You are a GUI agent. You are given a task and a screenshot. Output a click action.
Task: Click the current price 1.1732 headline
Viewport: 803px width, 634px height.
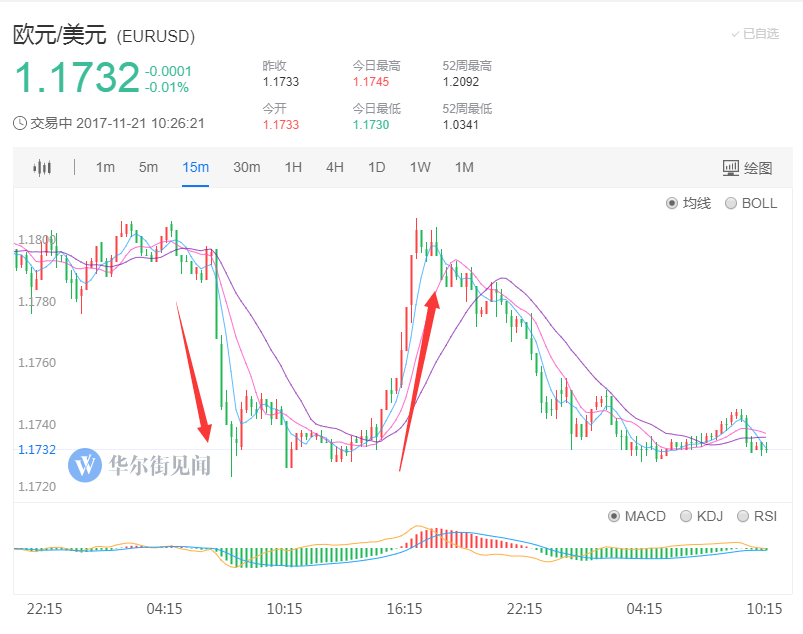[x=77, y=78]
